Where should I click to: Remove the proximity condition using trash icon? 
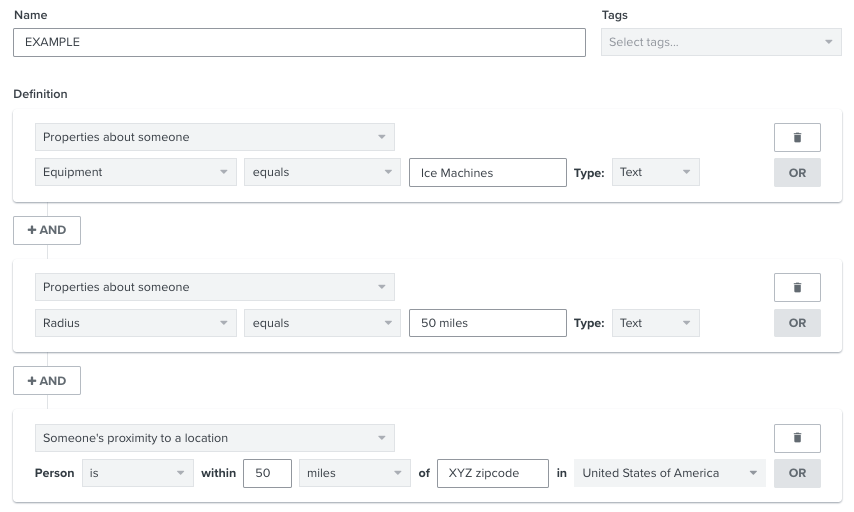[797, 438]
